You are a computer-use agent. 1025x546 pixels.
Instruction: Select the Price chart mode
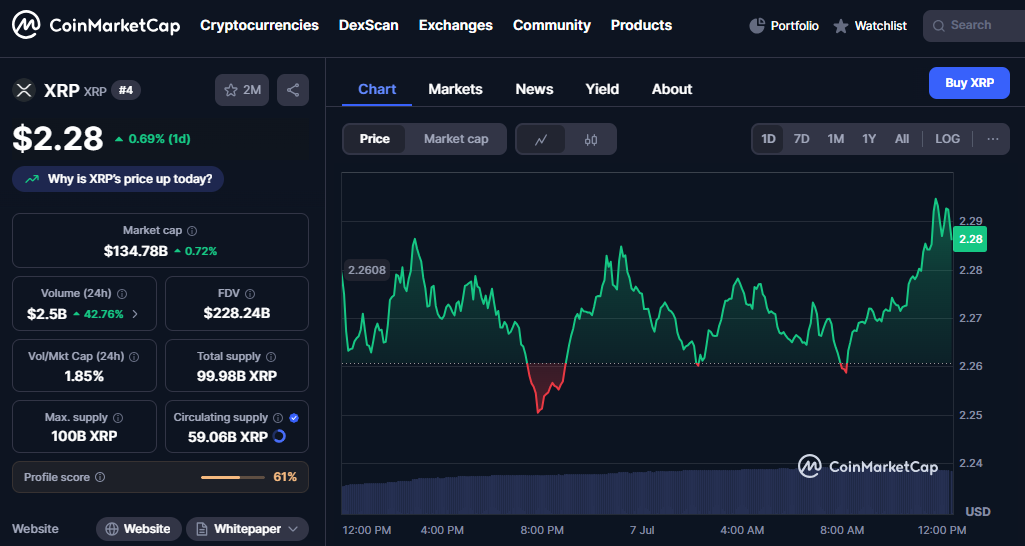[x=375, y=139]
